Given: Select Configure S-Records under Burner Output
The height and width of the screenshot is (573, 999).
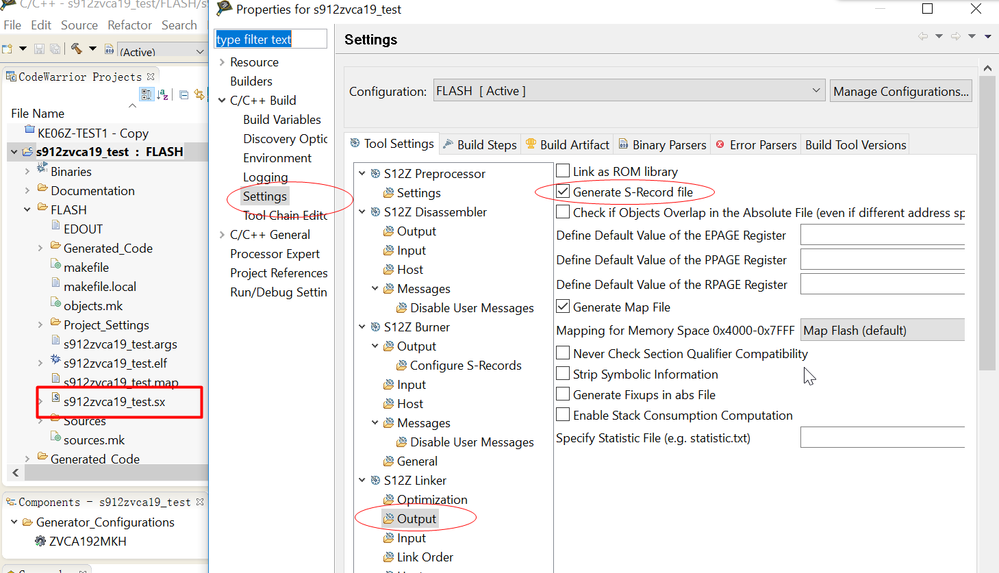Looking at the screenshot, I should point(465,365).
